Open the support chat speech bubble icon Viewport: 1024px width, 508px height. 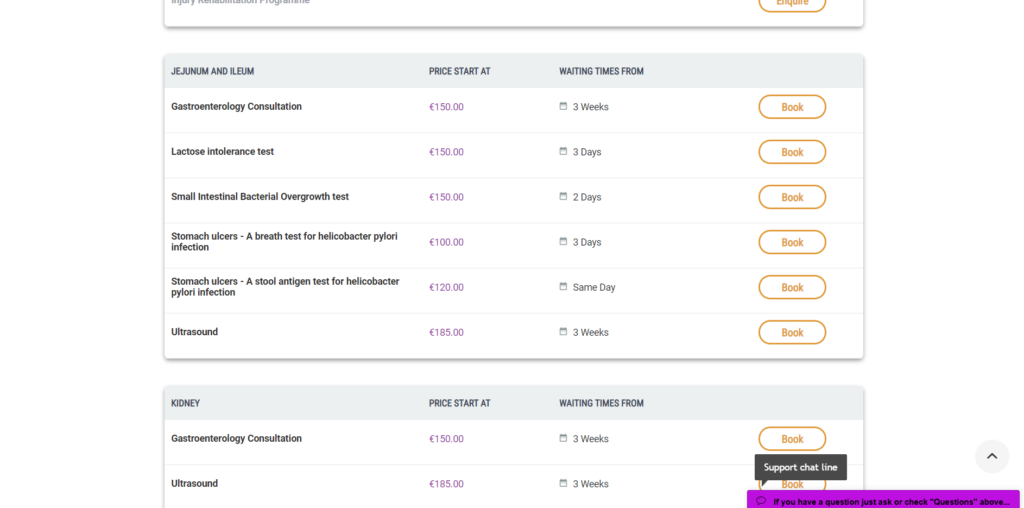(x=761, y=501)
